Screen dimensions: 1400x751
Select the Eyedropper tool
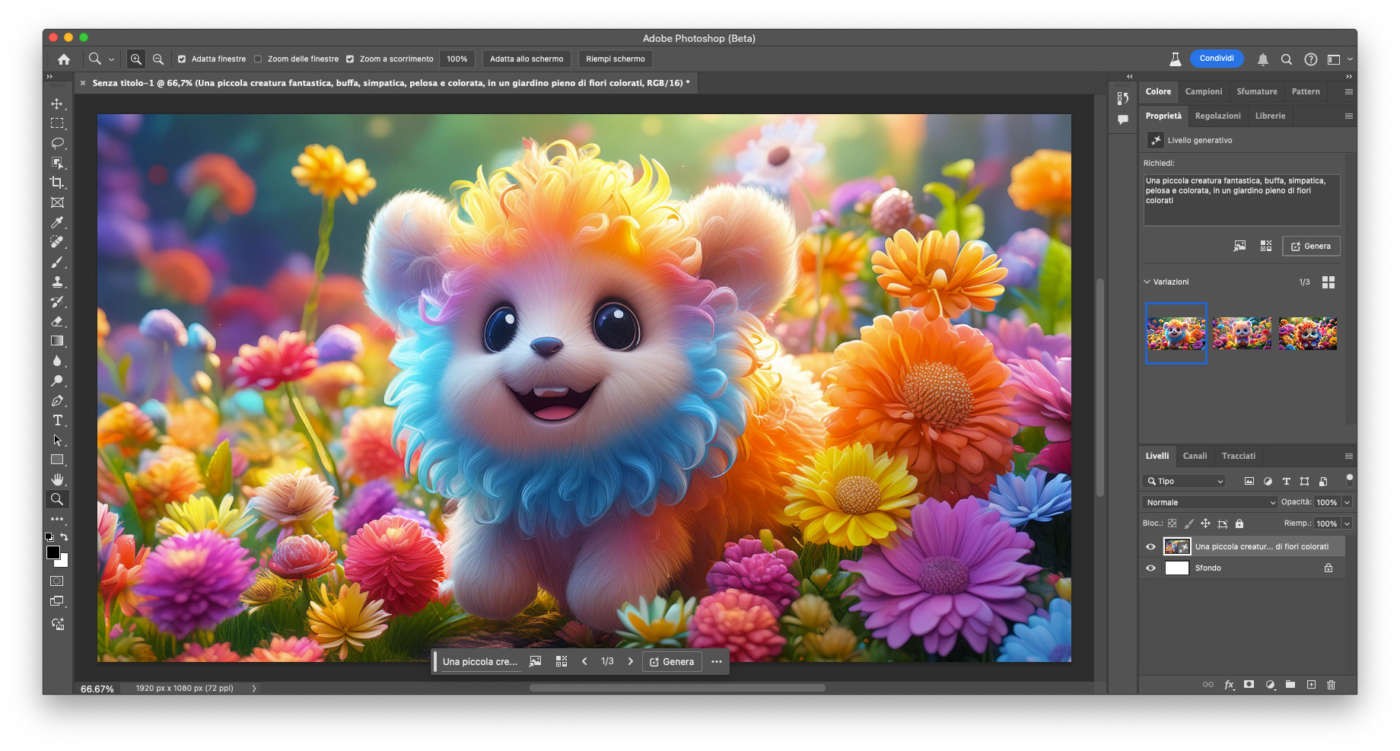pyautogui.click(x=57, y=222)
